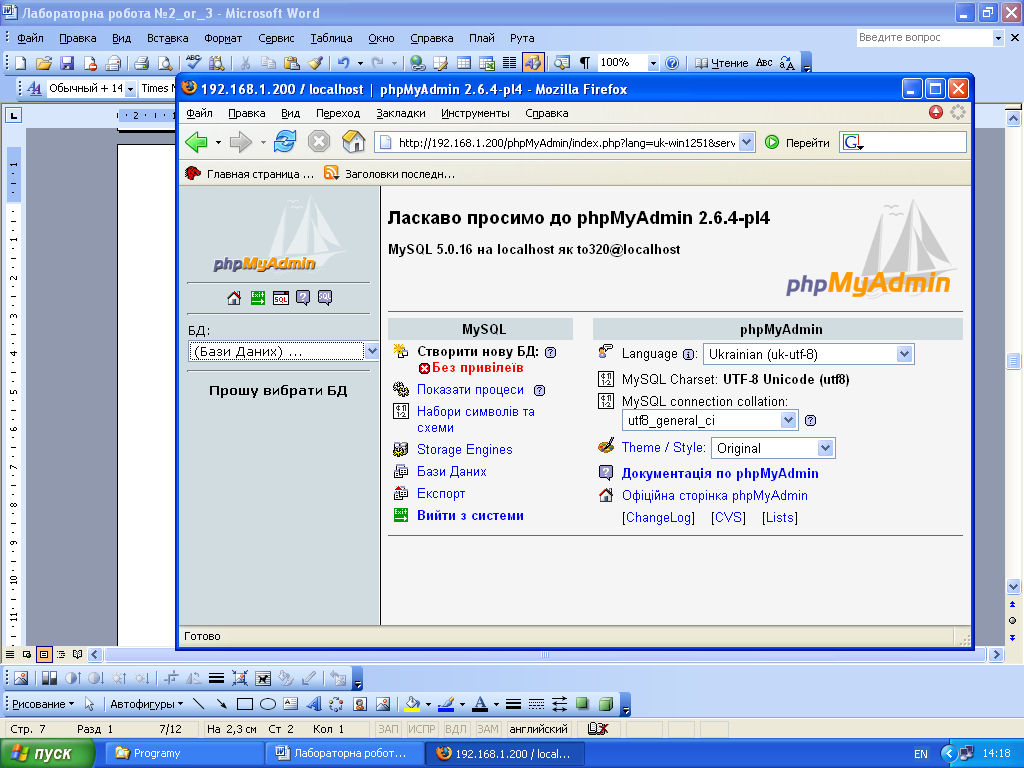Open the Рисование dropdown menu
Viewport: 1024px width, 768px height.
[43, 704]
